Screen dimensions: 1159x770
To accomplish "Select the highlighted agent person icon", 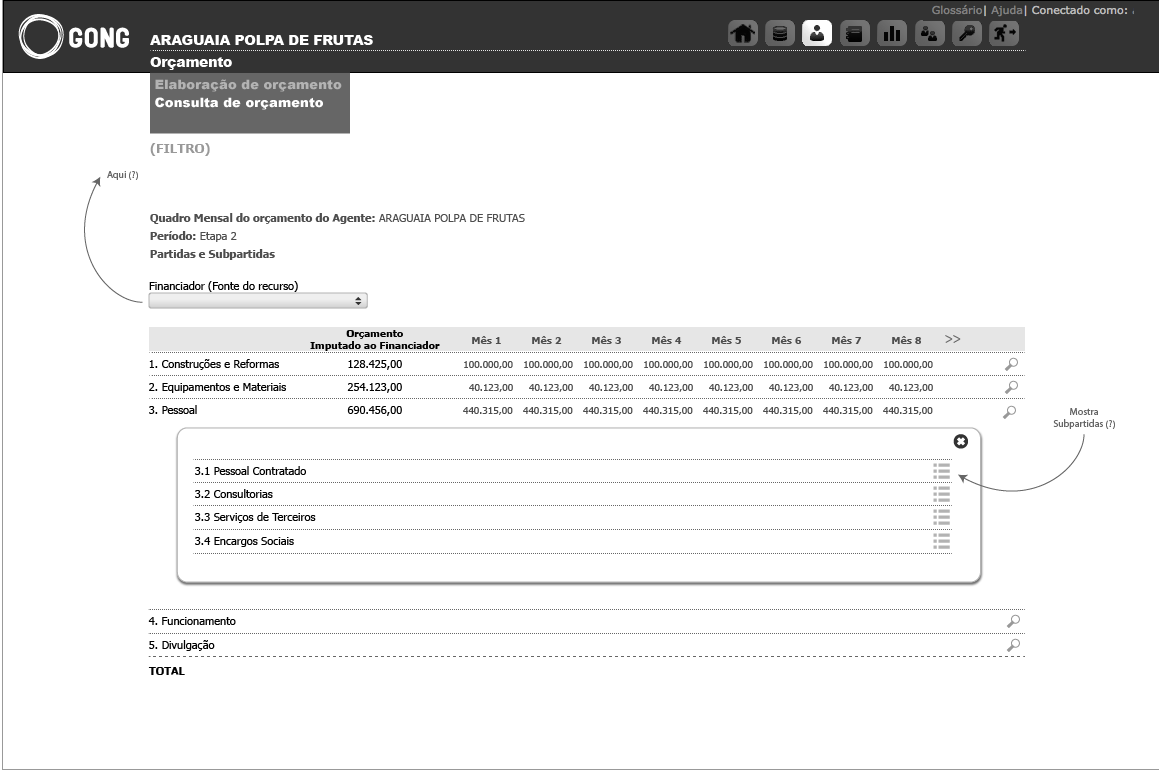I will 817,33.
